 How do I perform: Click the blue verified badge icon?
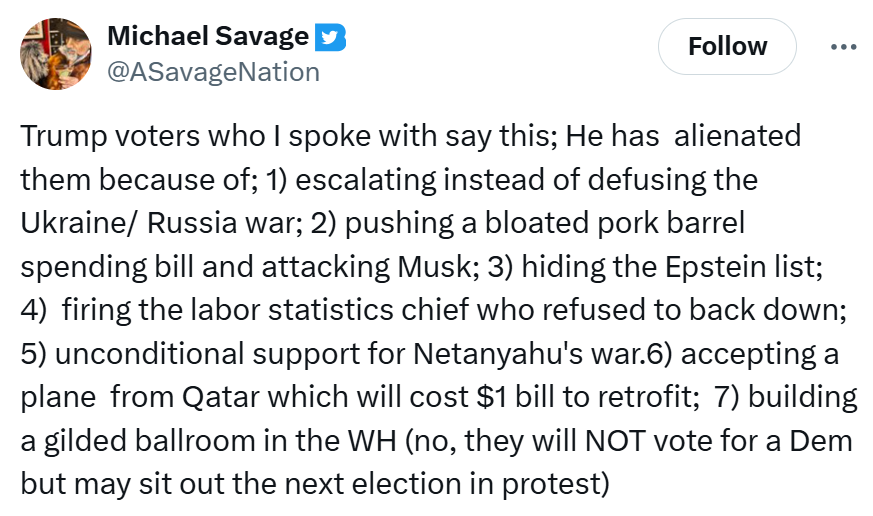[x=331, y=38]
